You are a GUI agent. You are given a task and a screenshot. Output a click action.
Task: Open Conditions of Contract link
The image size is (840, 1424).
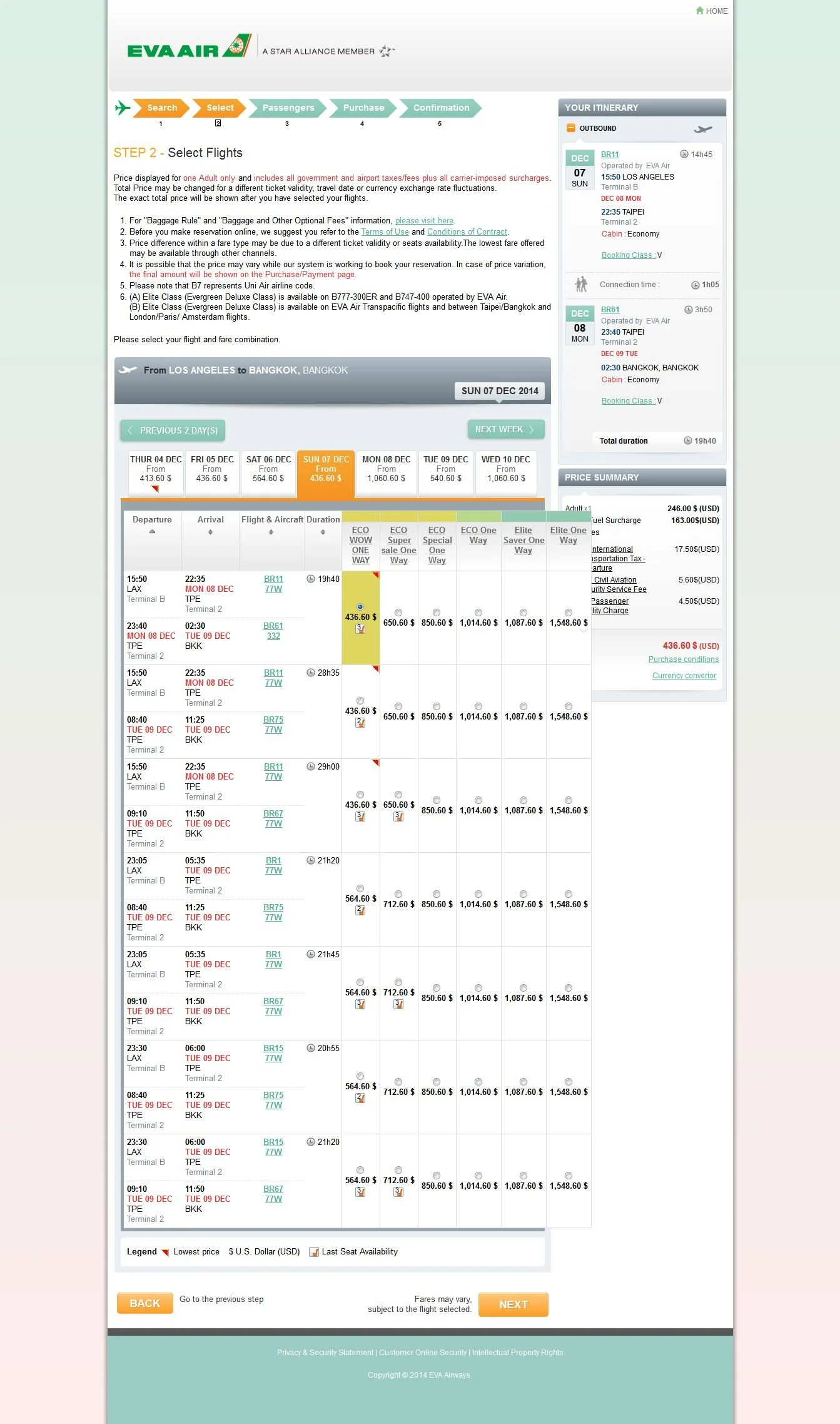coord(467,232)
